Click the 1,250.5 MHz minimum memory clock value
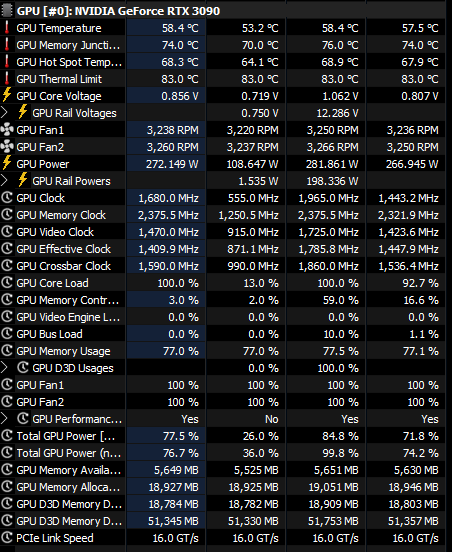The image size is (452, 552). point(249,215)
